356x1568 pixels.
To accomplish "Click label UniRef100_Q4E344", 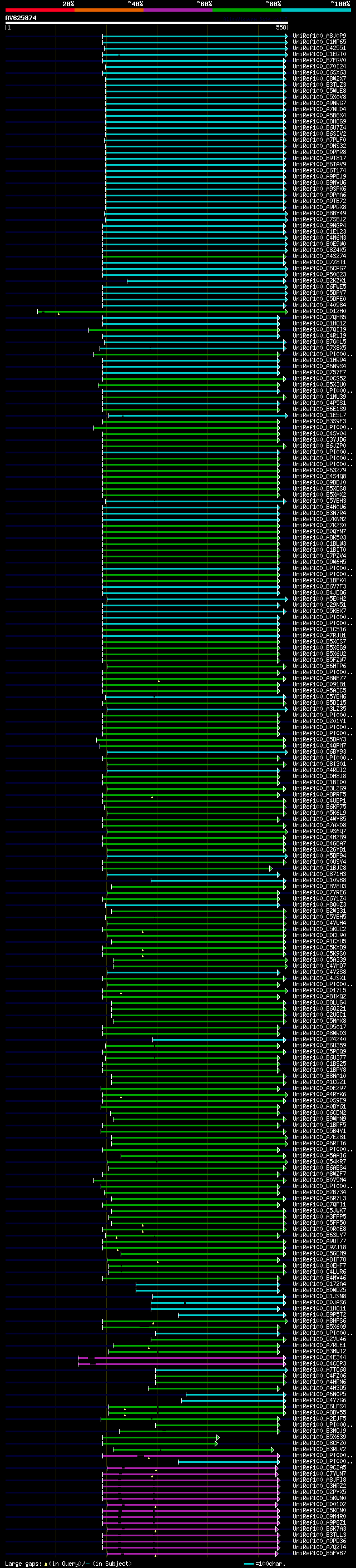I will pyautogui.click(x=319, y=1357).
